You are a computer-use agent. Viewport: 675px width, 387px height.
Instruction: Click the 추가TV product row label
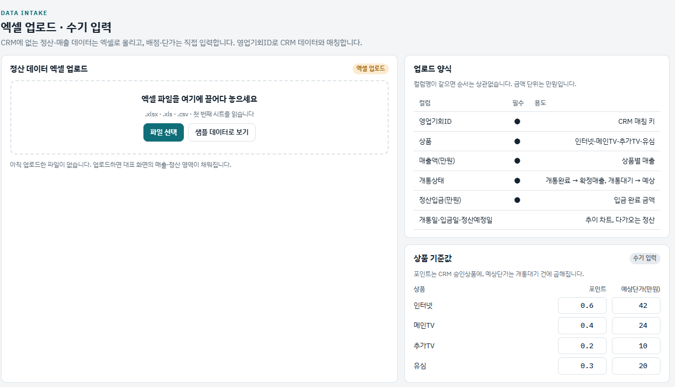(424, 346)
